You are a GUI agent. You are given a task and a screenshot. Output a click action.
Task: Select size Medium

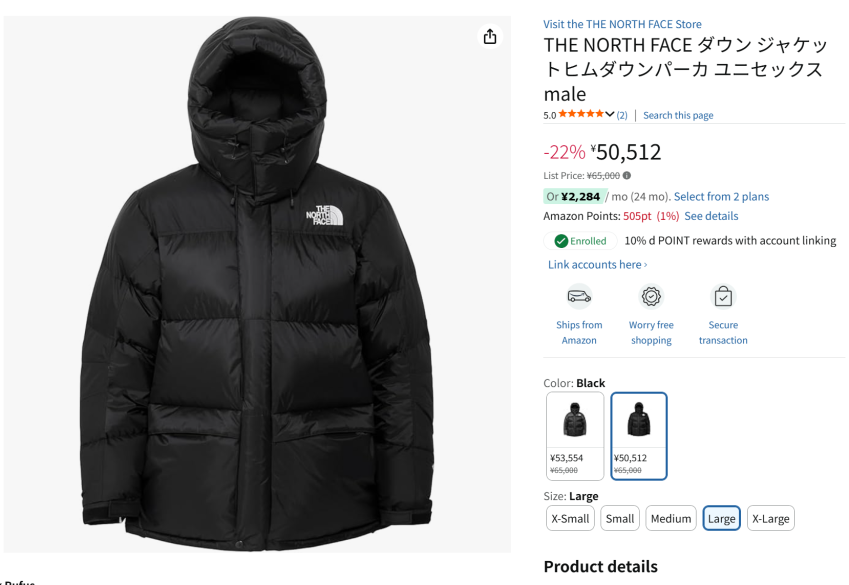(671, 518)
